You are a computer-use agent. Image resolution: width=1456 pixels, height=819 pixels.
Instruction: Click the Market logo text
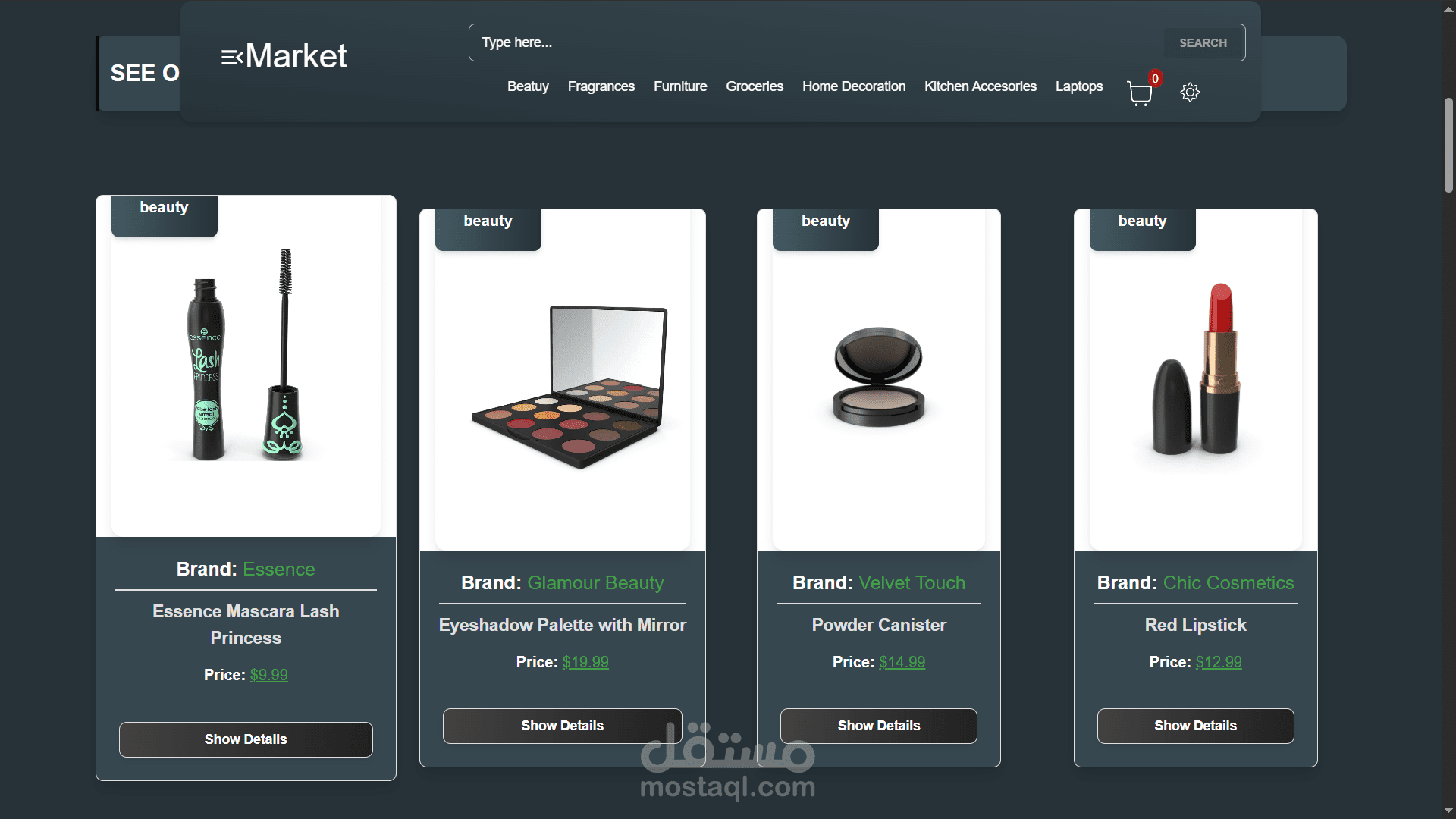pos(296,57)
